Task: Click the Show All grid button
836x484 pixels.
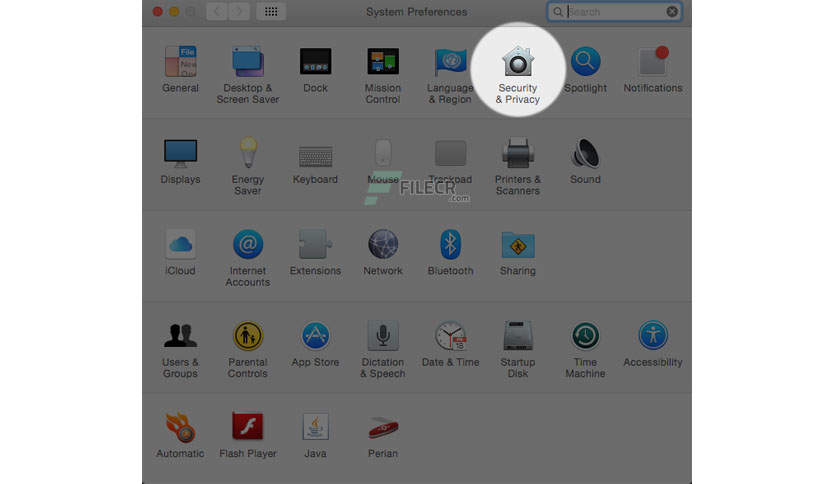Action: click(271, 12)
